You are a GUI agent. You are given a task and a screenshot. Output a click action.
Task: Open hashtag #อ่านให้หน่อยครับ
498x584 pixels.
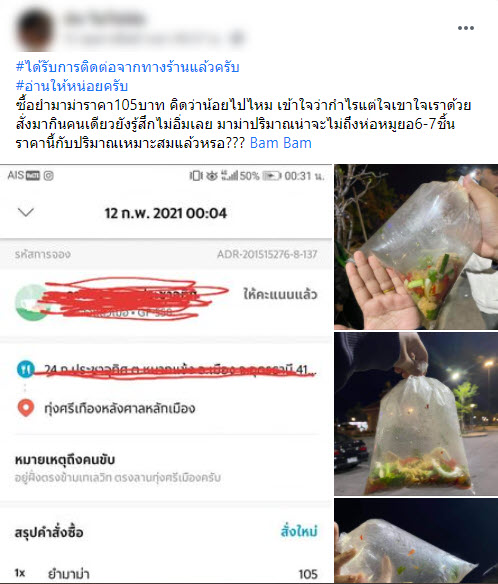click(72, 86)
